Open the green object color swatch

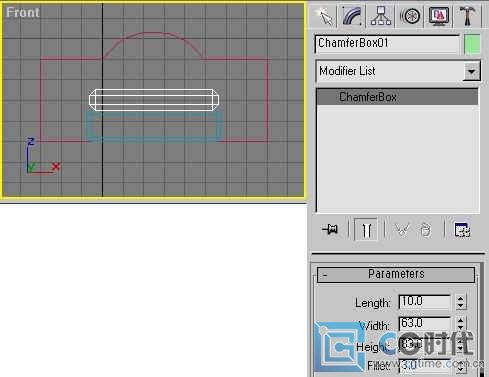[x=472, y=44]
